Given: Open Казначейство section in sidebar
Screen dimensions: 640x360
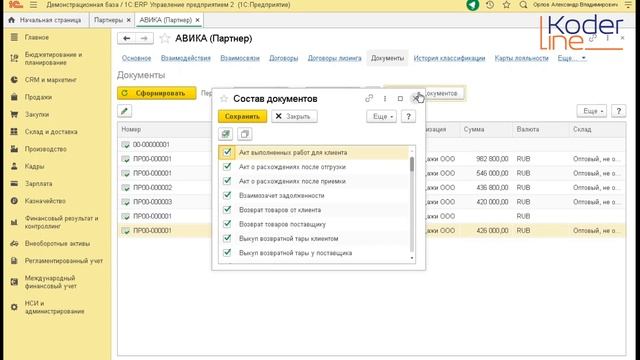Looking at the screenshot, I should [x=45, y=201].
